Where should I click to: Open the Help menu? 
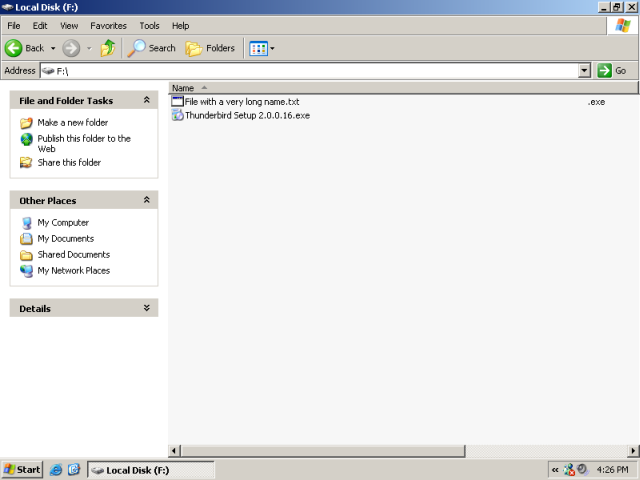(x=180, y=26)
